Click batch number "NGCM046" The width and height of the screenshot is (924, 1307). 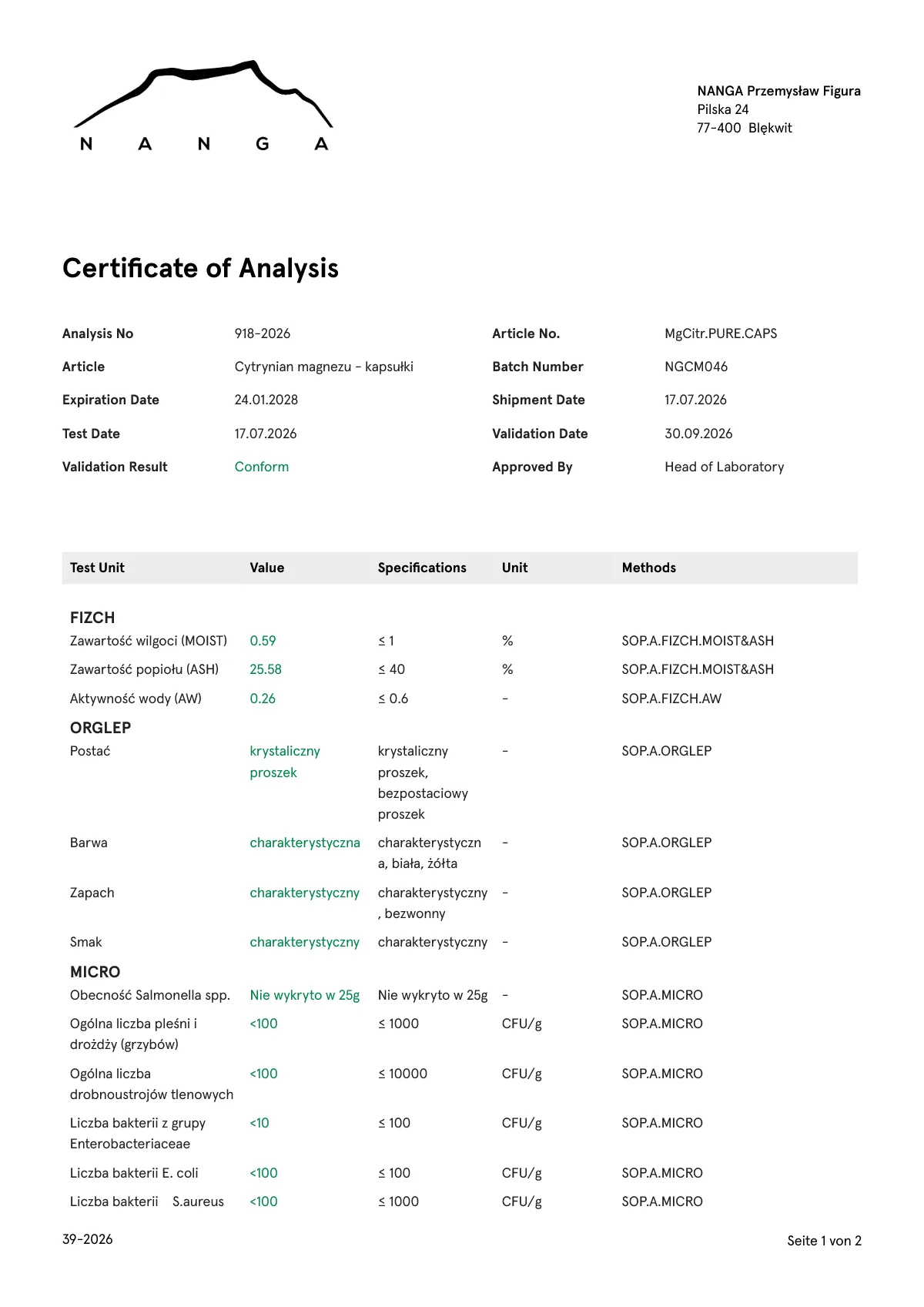696,367
